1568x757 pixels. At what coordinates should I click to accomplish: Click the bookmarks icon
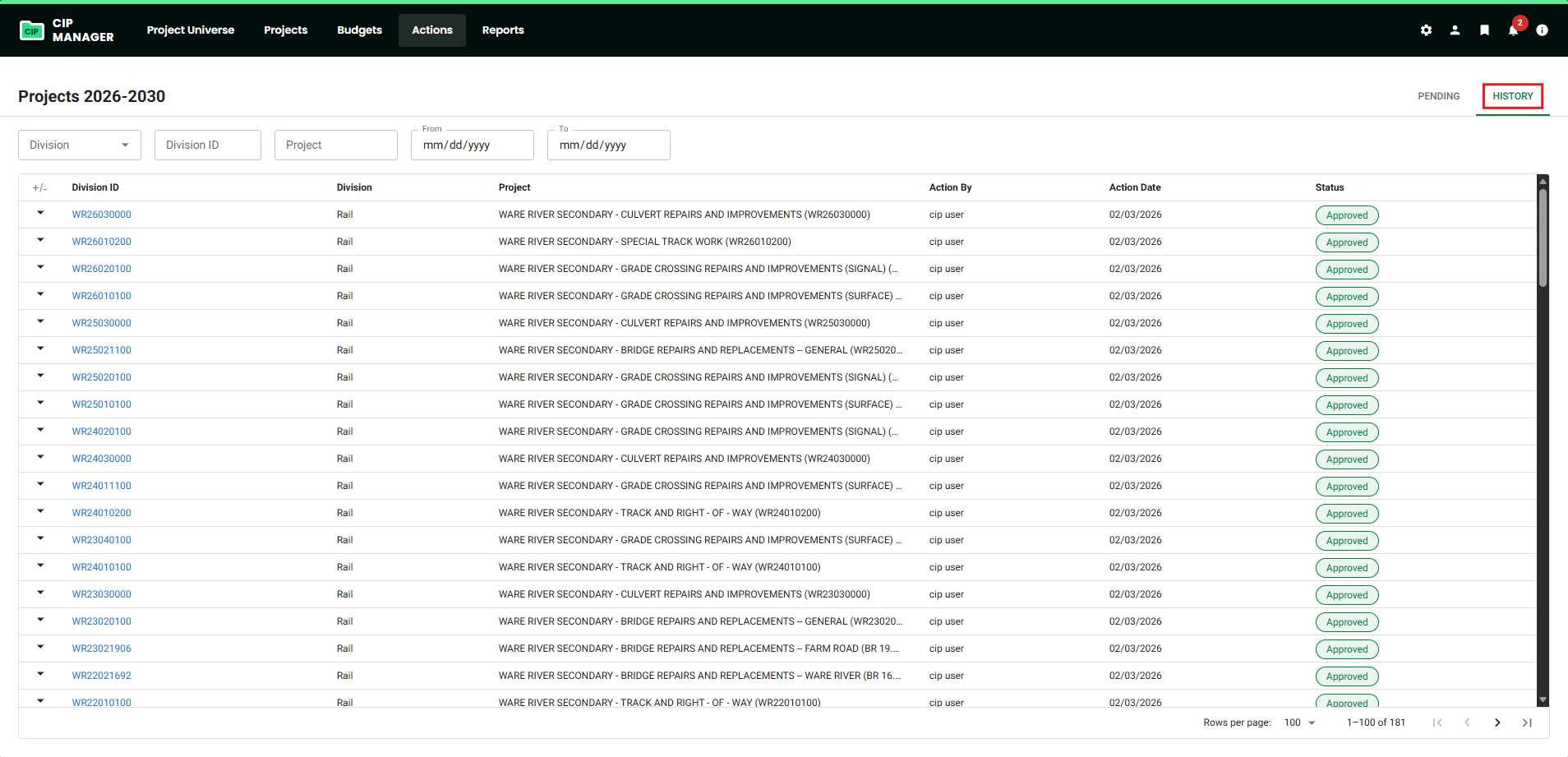1483,30
